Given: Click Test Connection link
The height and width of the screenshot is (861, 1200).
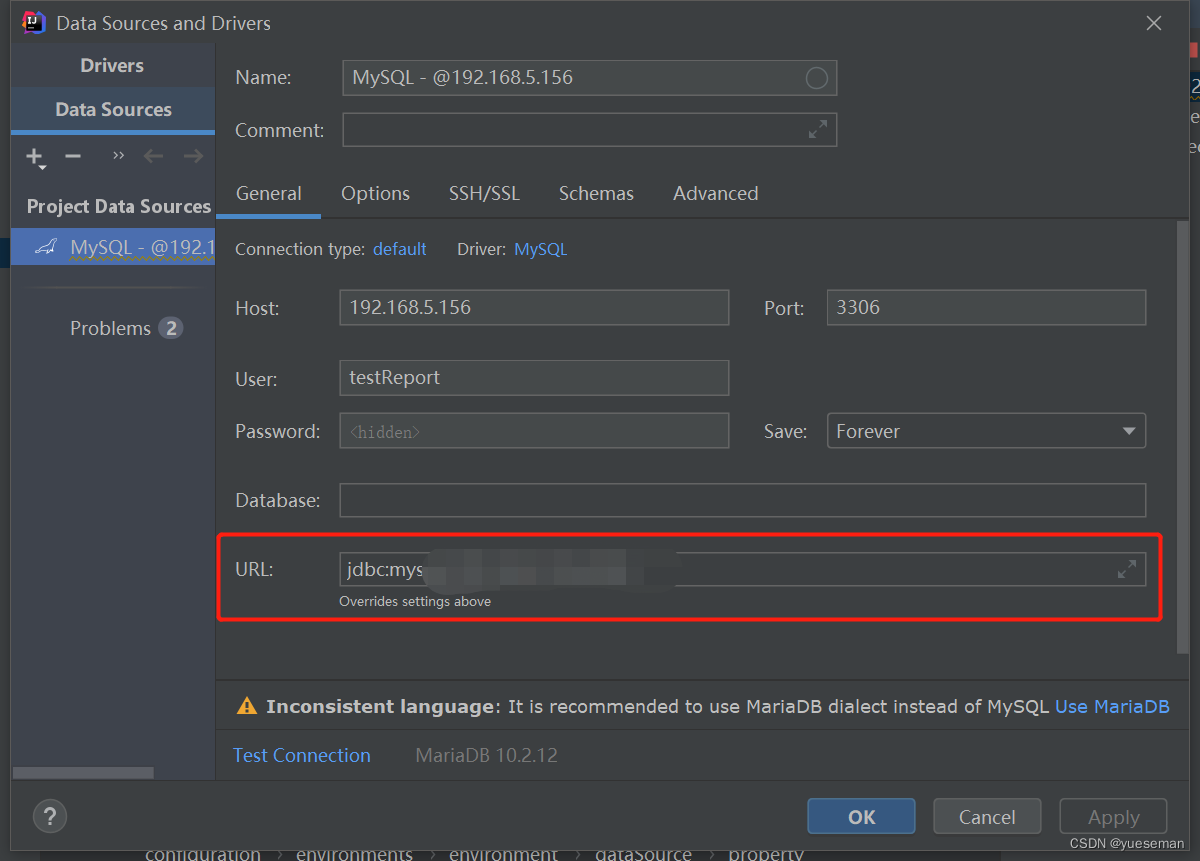Looking at the screenshot, I should (302, 755).
